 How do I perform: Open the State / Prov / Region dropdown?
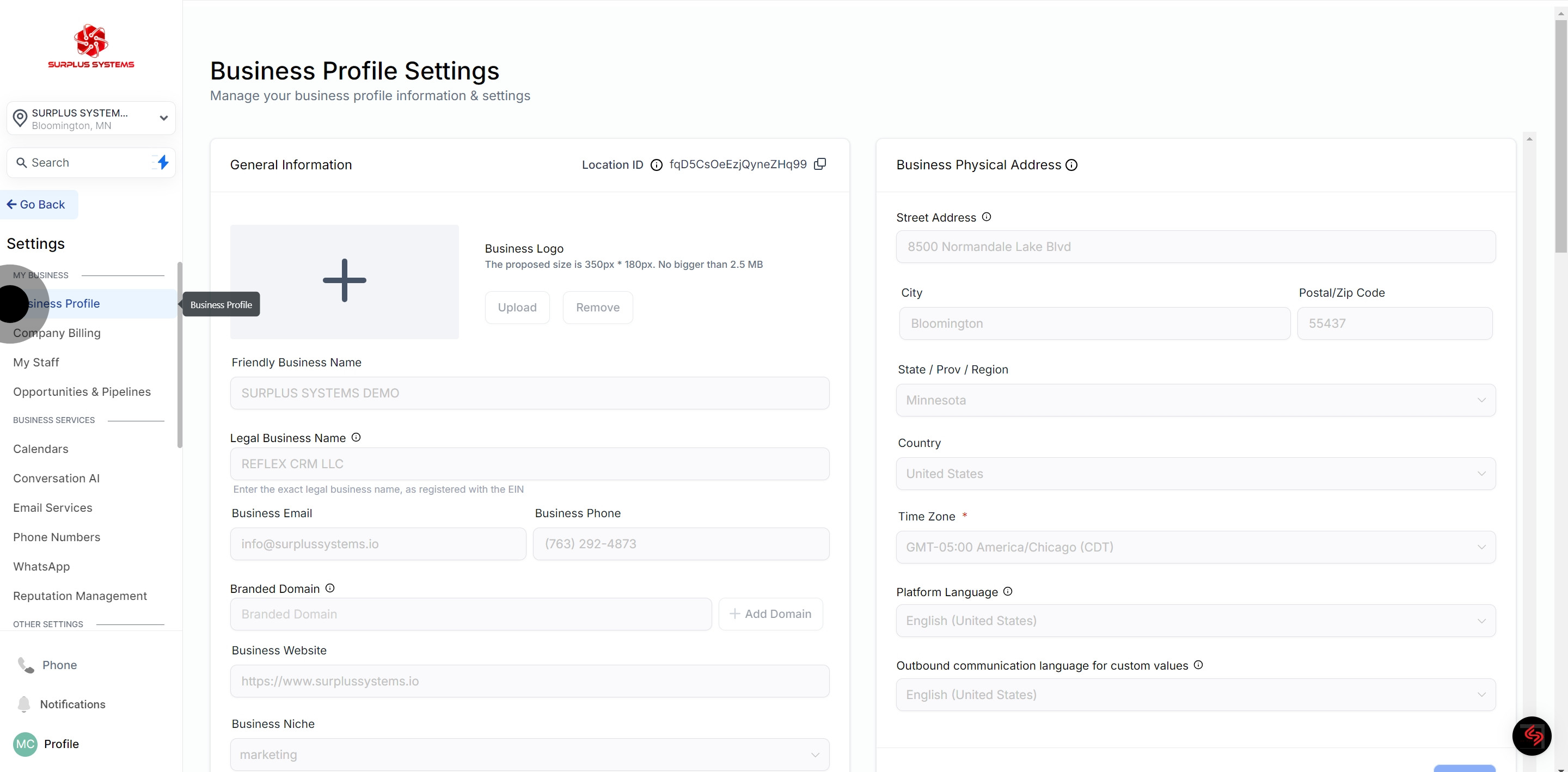(x=1196, y=400)
